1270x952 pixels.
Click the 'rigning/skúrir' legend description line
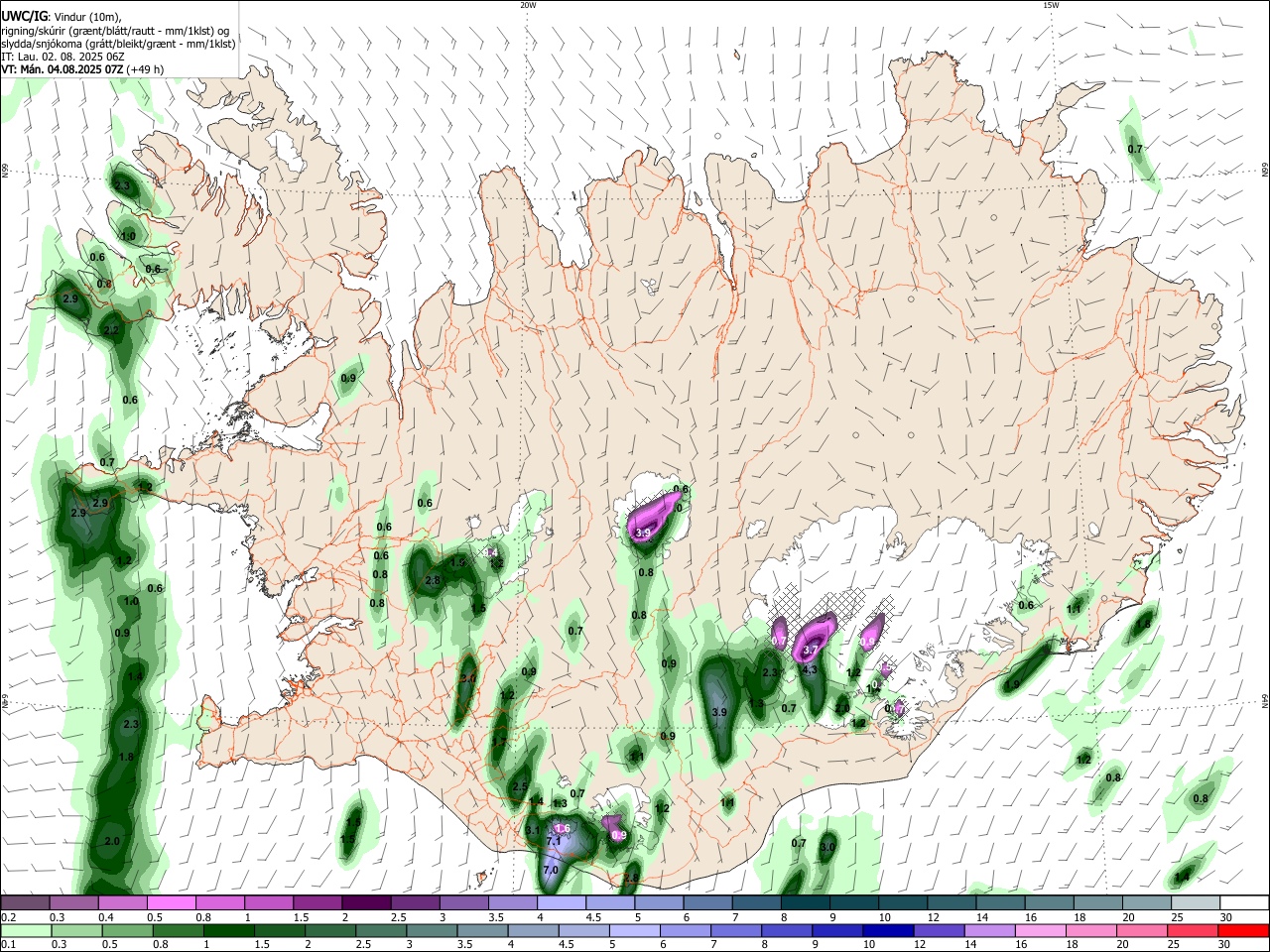tap(114, 30)
